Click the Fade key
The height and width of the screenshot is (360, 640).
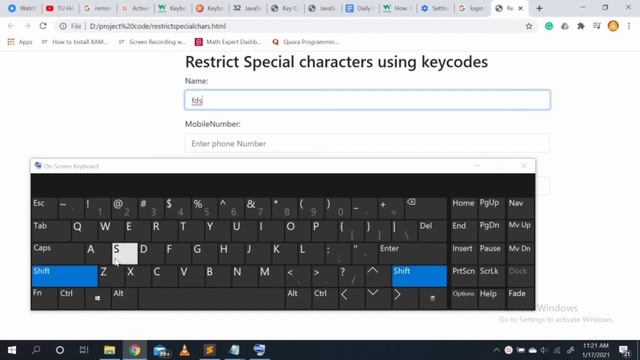[520, 298]
